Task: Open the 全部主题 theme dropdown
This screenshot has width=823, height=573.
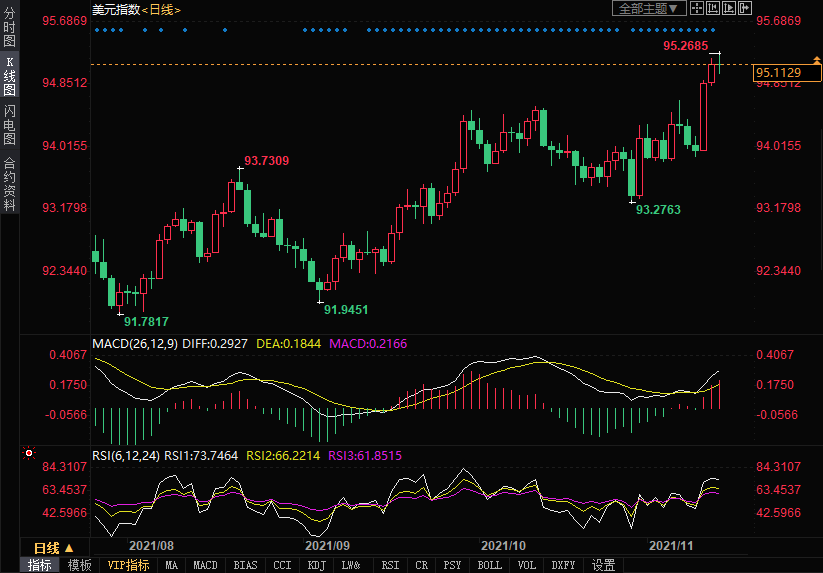Action: [648, 8]
